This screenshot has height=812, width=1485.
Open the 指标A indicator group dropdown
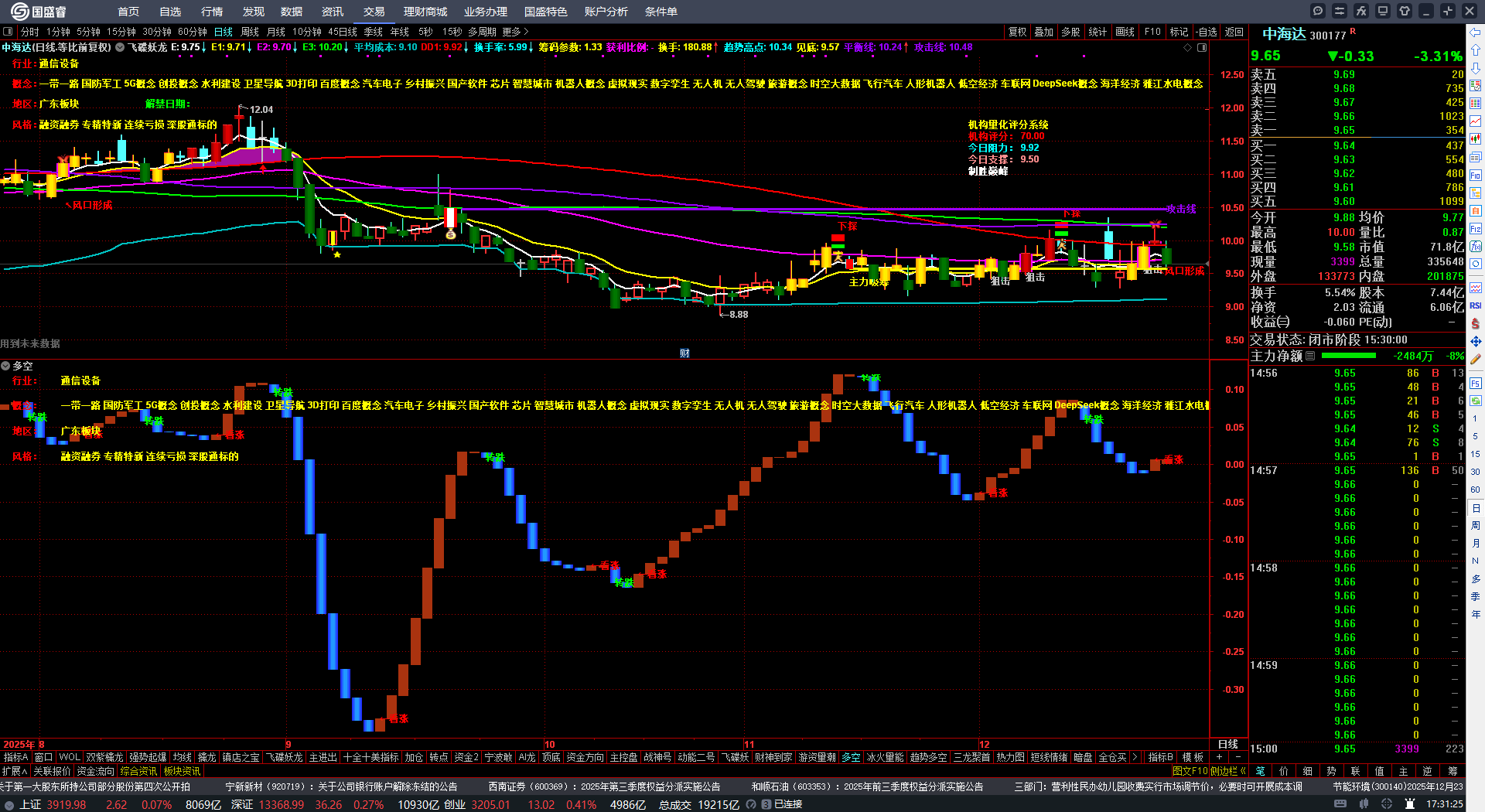[x=15, y=757]
